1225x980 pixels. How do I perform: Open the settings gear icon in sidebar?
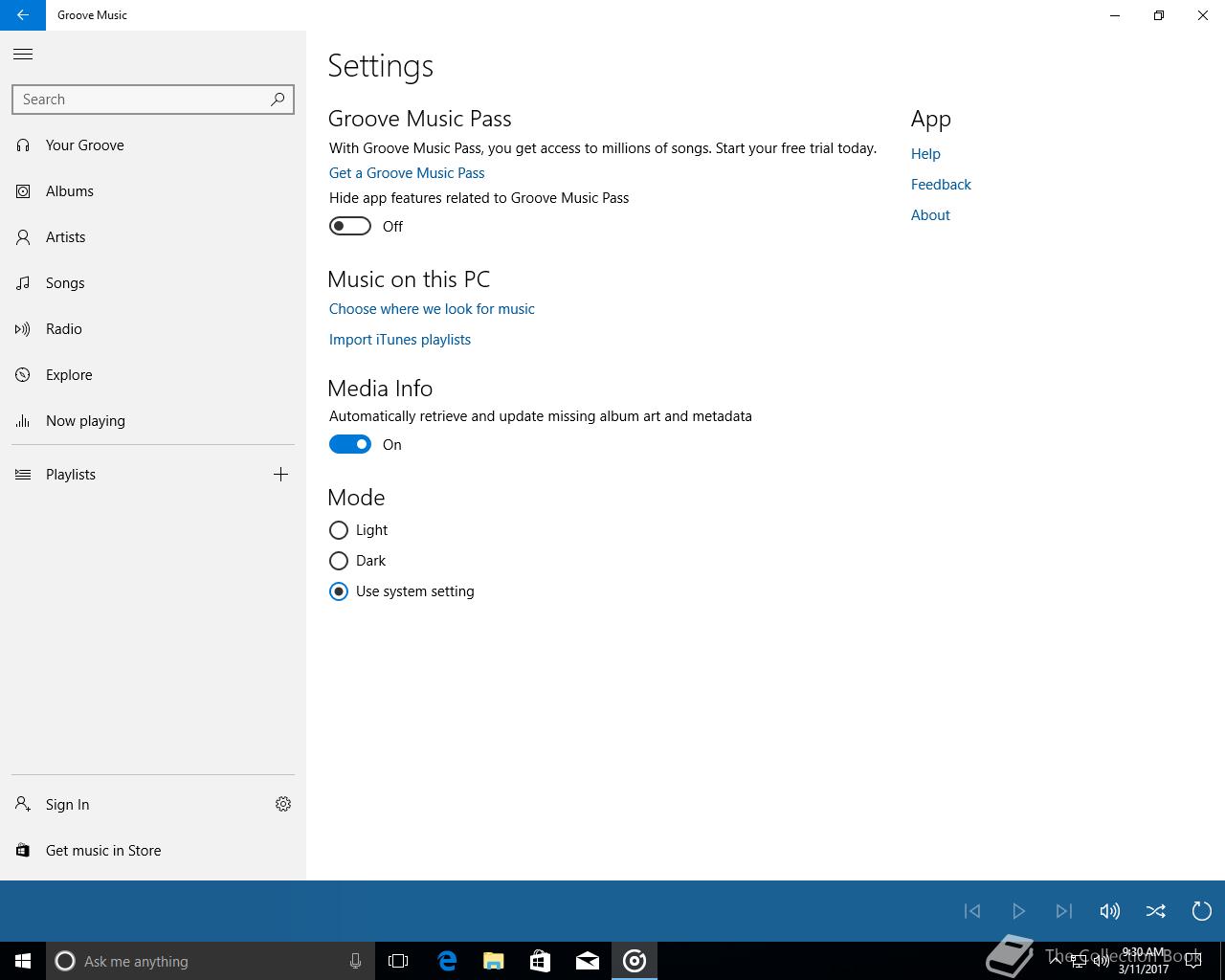[283, 804]
